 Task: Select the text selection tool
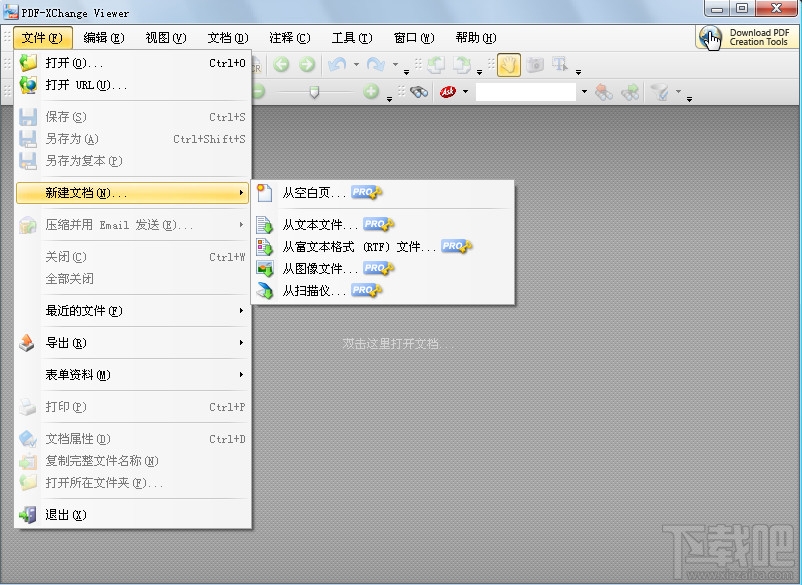[x=558, y=64]
